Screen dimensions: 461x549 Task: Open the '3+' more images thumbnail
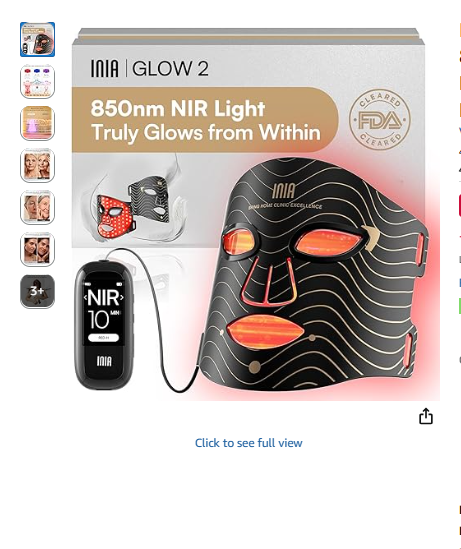pyautogui.click(x=37, y=292)
